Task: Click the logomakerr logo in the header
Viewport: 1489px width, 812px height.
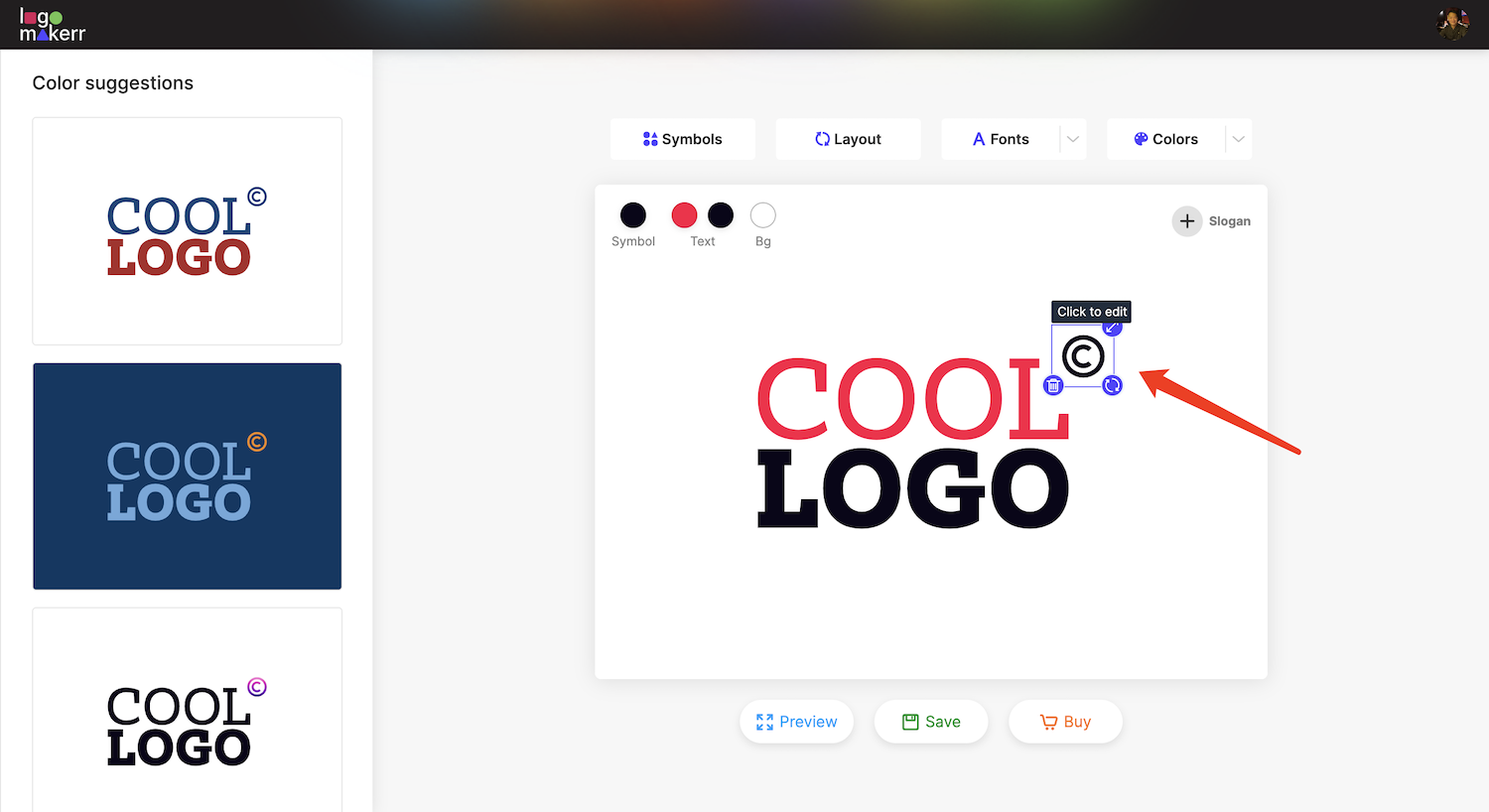Action: point(52,25)
